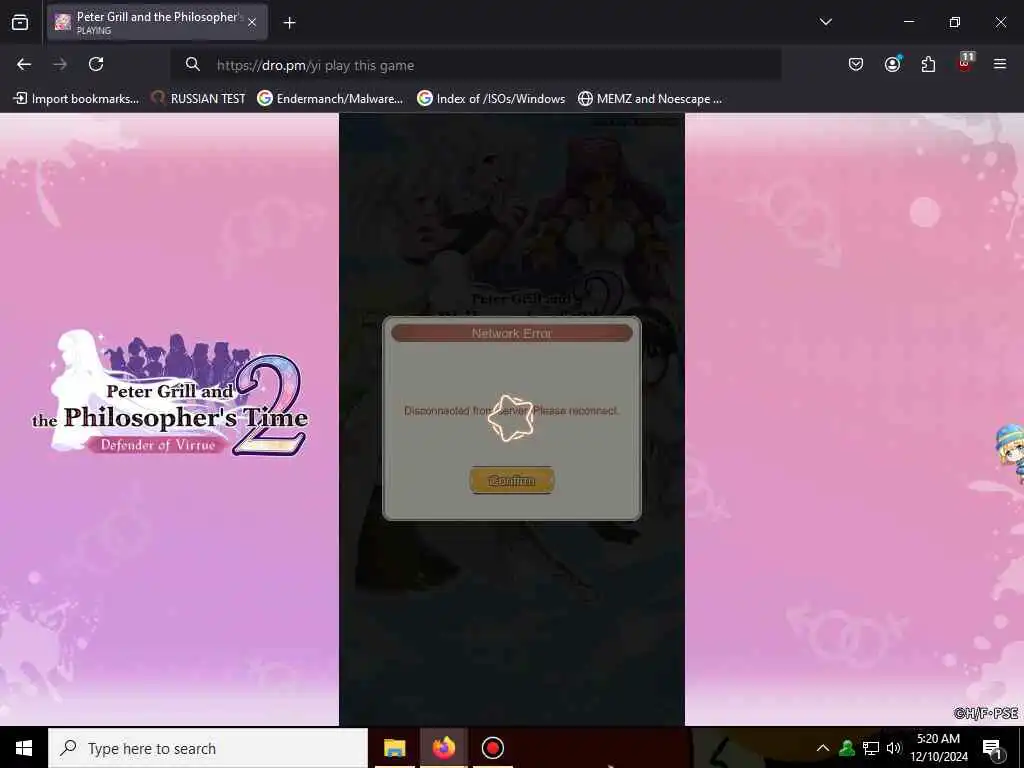This screenshot has width=1024, height=768.
Task: Select the Peter Grill and the Philosopher's tab
Action: coord(157,22)
